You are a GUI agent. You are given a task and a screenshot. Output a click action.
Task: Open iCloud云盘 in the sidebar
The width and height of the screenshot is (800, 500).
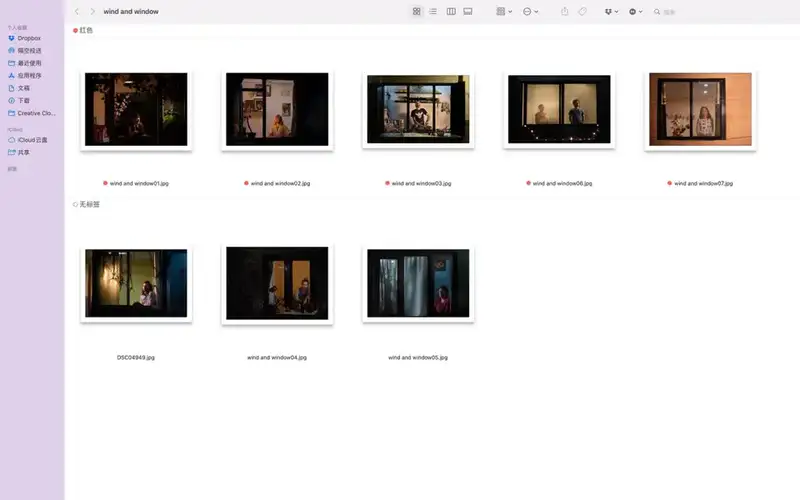tap(32, 140)
